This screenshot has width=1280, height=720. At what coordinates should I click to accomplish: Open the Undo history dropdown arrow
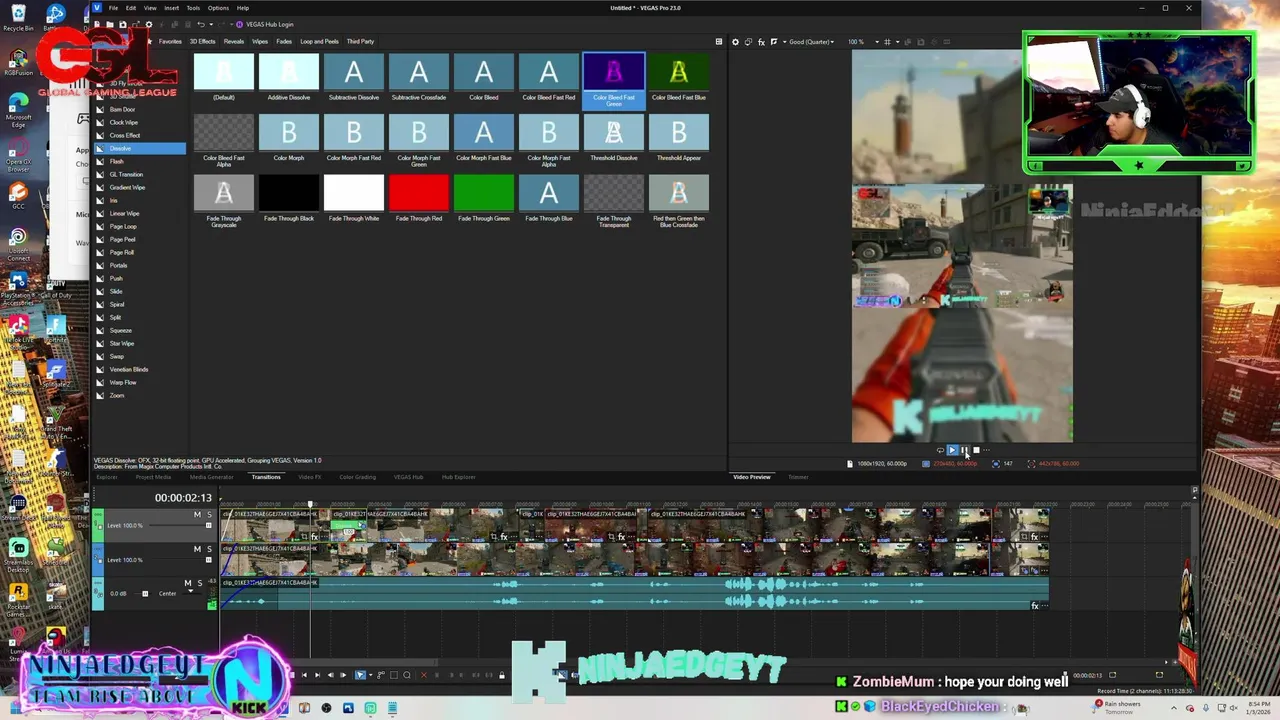211,24
